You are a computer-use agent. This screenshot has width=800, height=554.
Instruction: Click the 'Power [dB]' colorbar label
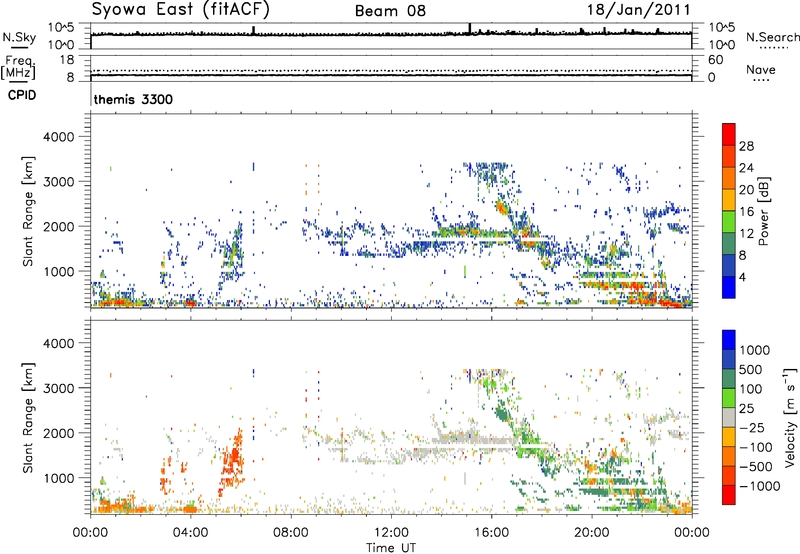(763, 211)
